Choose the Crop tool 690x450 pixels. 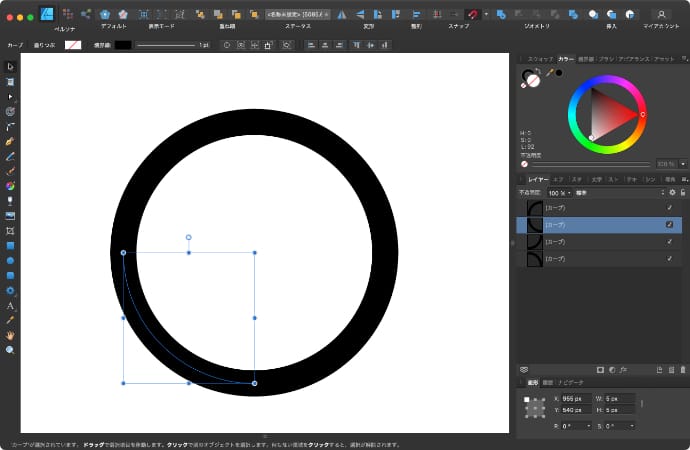[x=10, y=230]
